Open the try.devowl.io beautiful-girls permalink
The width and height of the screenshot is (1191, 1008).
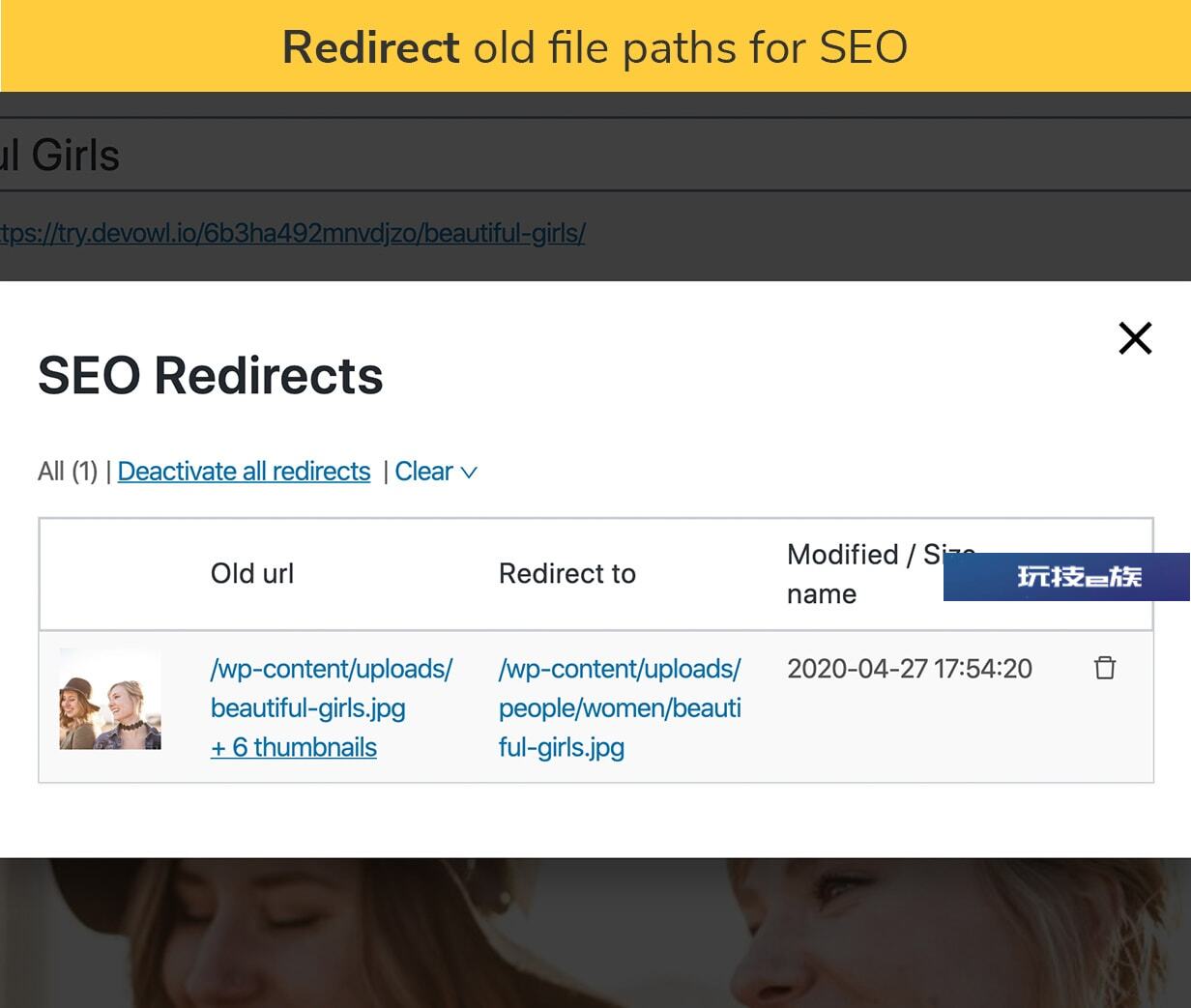click(x=293, y=233)
